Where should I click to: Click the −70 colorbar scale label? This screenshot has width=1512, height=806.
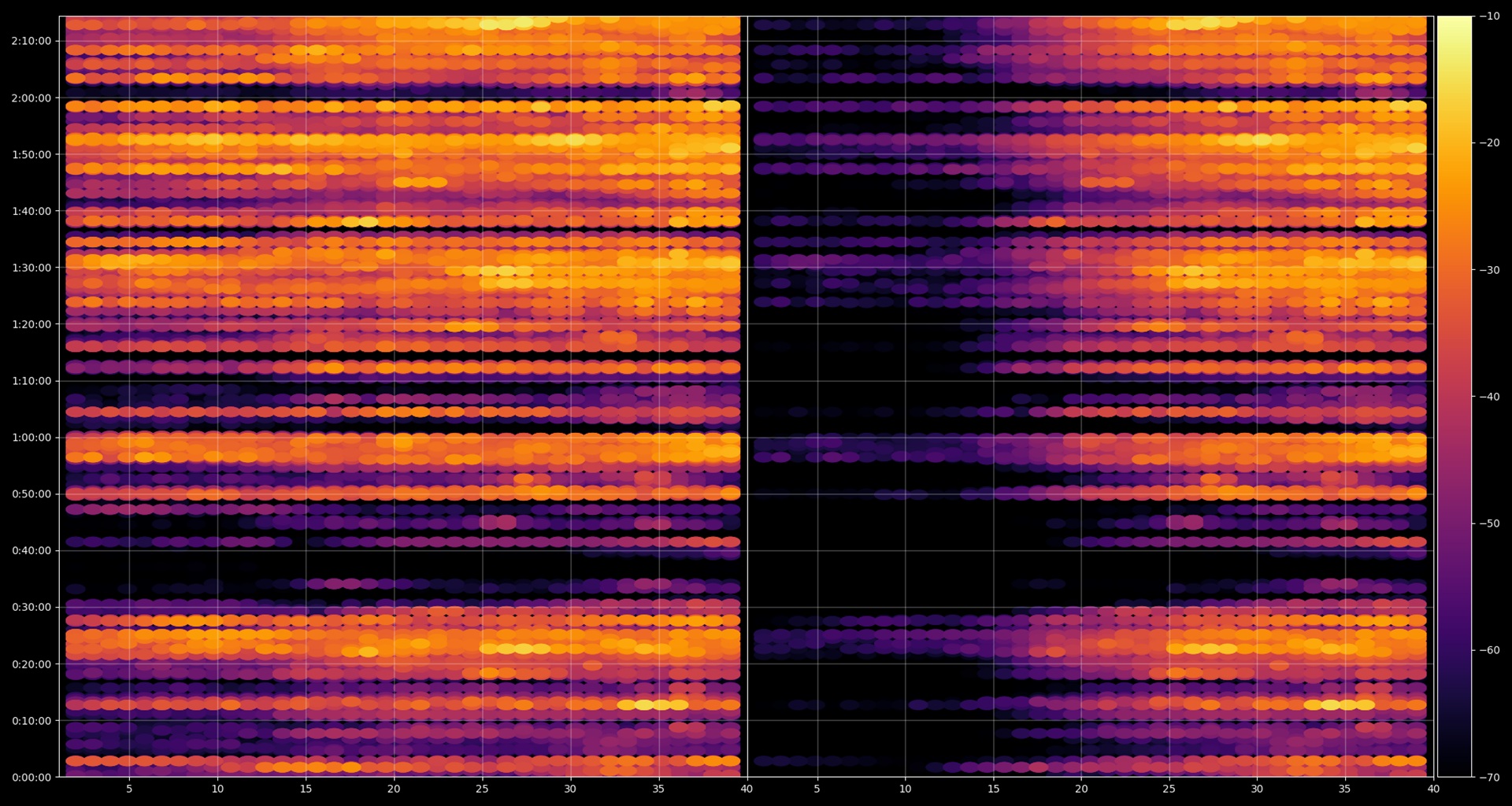point(1489,778)
